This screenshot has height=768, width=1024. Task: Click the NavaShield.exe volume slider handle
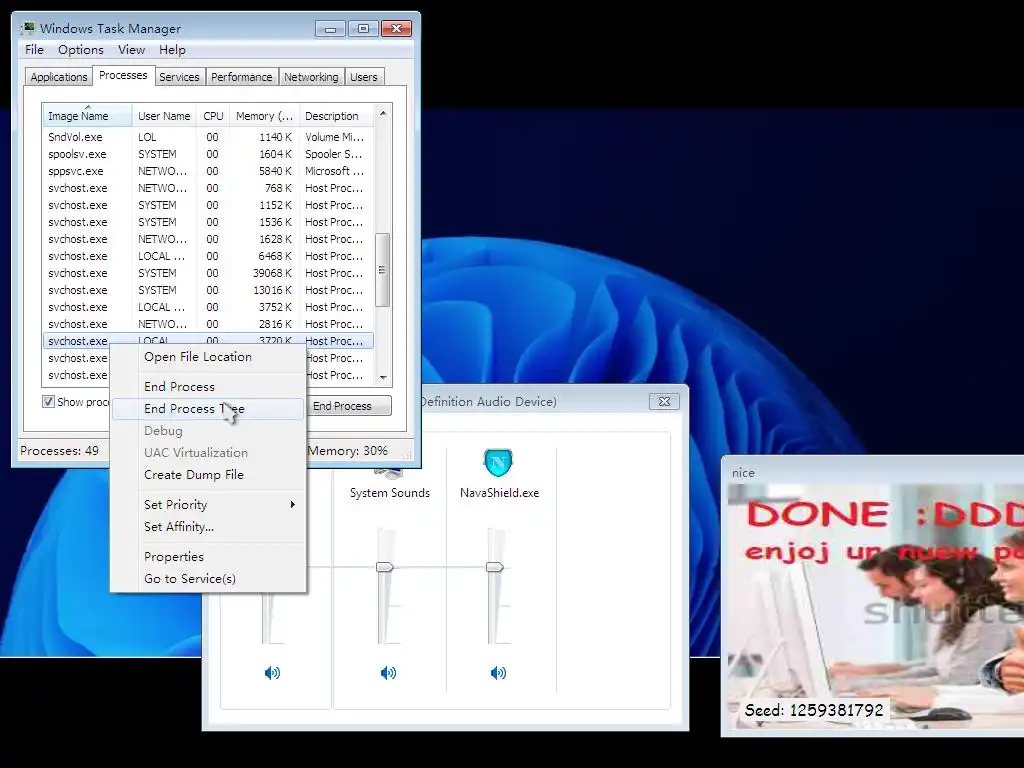pyautogui.click(x=494, y=566)
